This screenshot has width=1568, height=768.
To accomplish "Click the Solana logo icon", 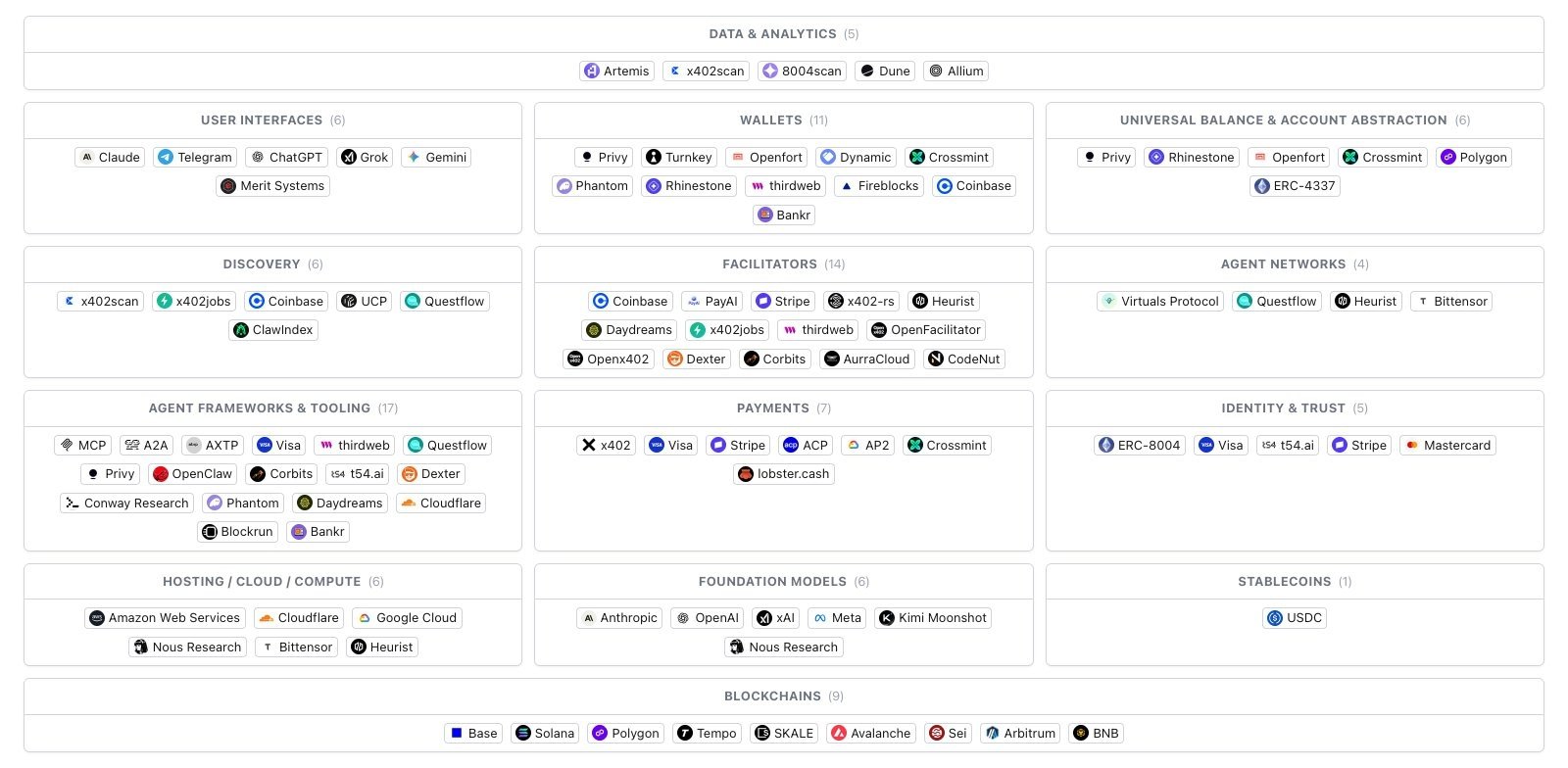I will point(523,734).
